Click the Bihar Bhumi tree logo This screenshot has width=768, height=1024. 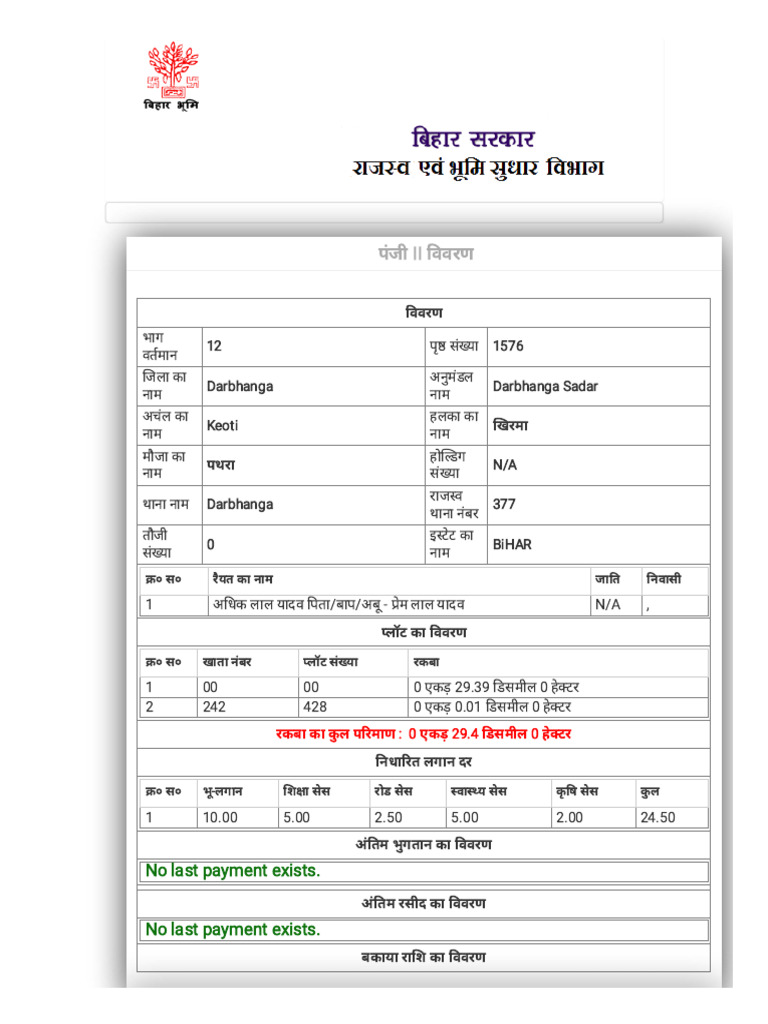[x=172, y=76]
